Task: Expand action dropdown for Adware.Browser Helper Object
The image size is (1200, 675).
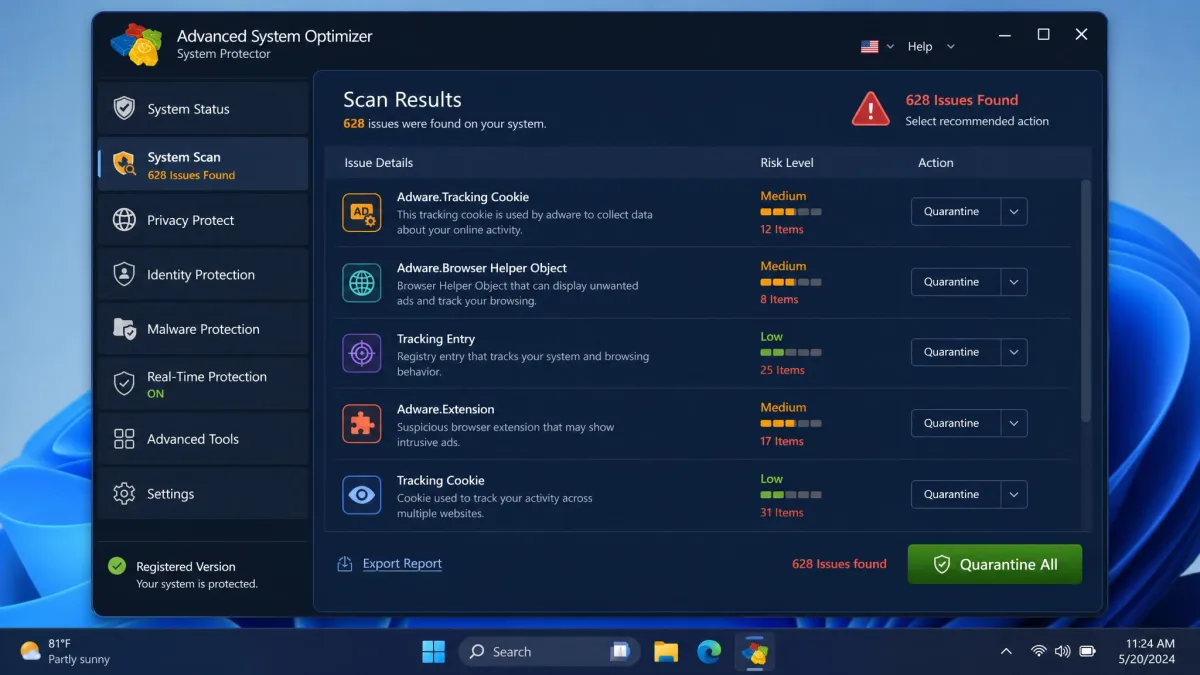Action: (1014, 282)
